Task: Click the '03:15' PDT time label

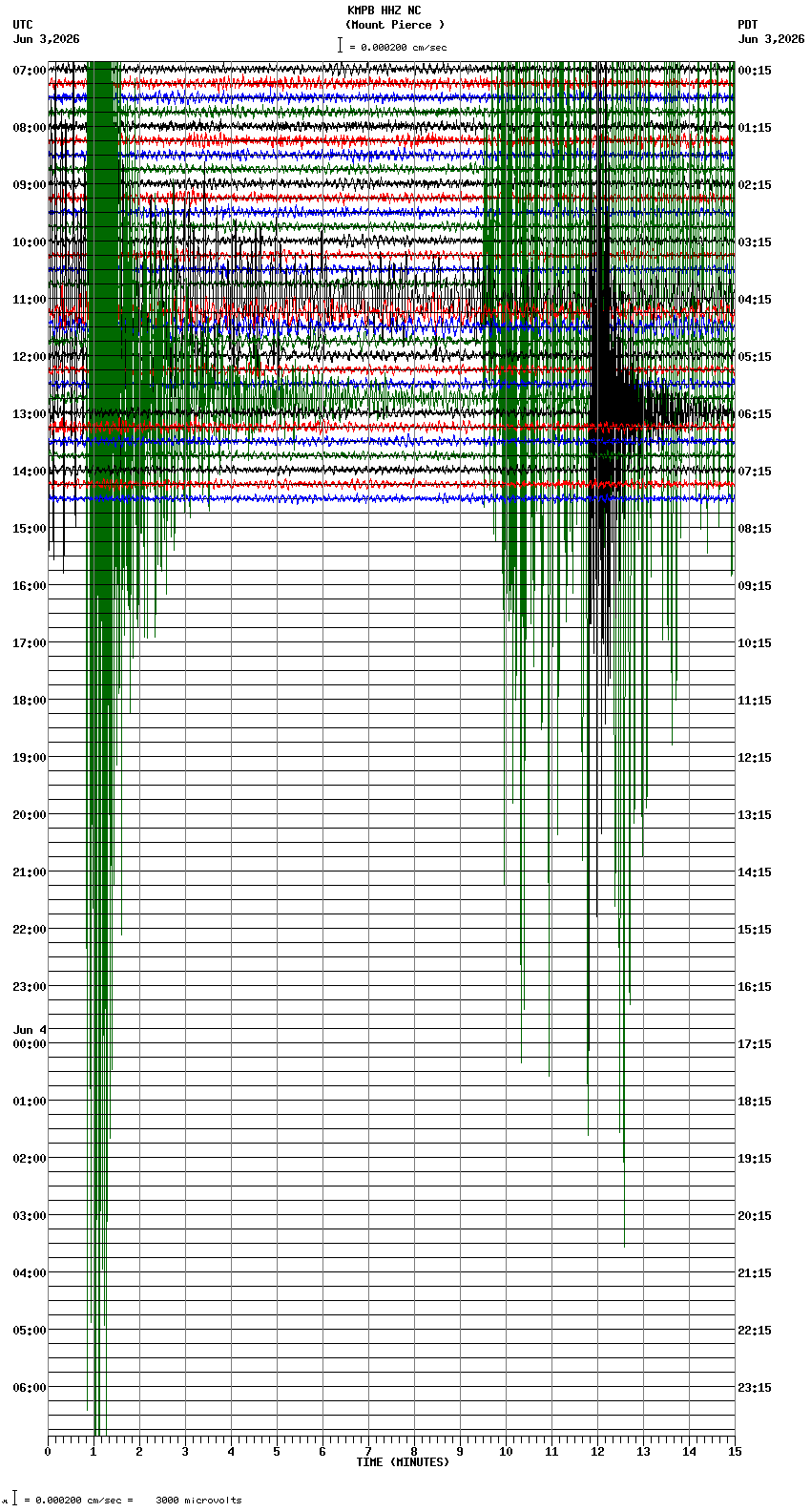Action: (755, 242)
